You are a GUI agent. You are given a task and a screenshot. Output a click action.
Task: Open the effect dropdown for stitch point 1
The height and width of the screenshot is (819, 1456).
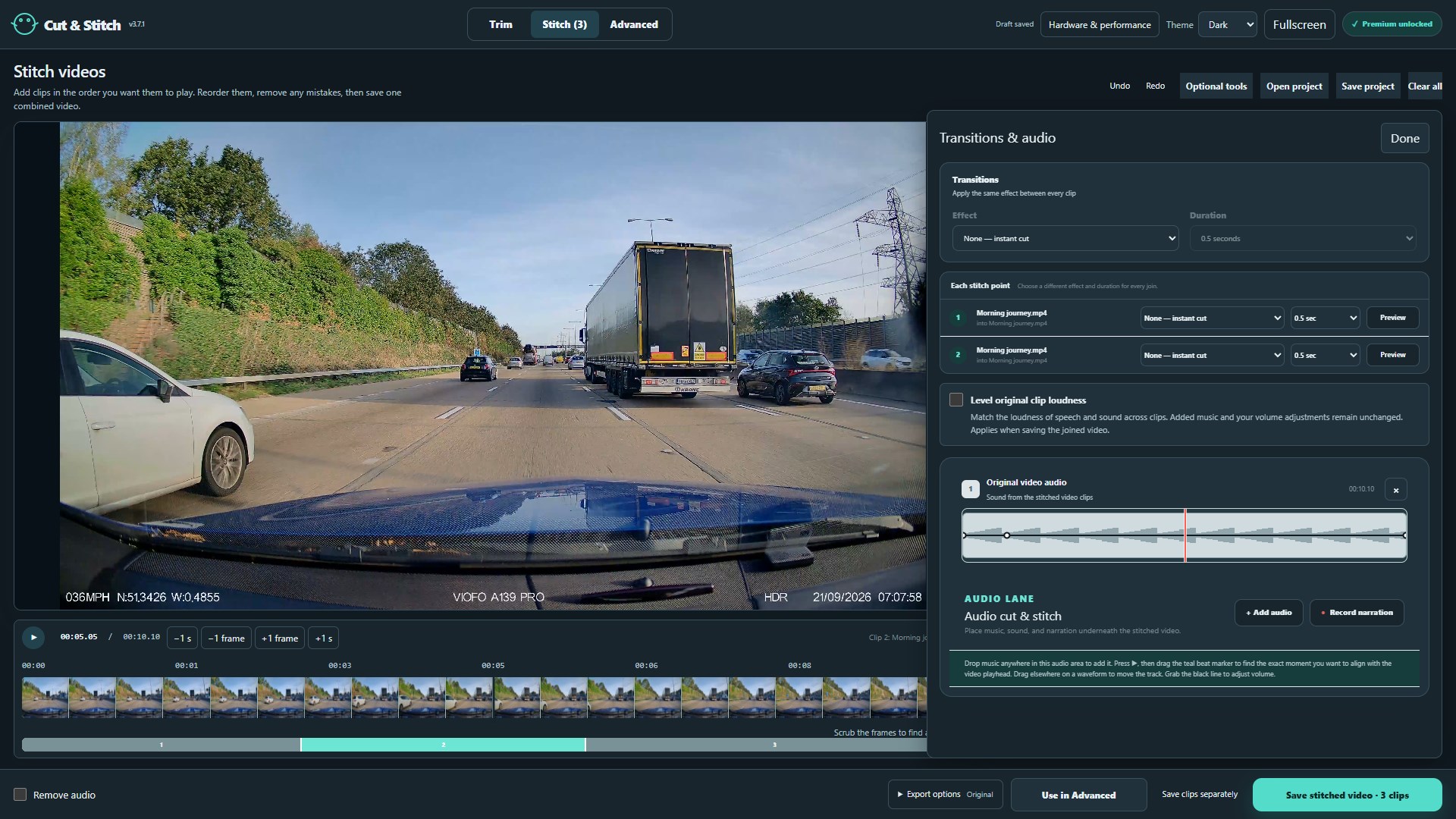(x=1212, y=318)
